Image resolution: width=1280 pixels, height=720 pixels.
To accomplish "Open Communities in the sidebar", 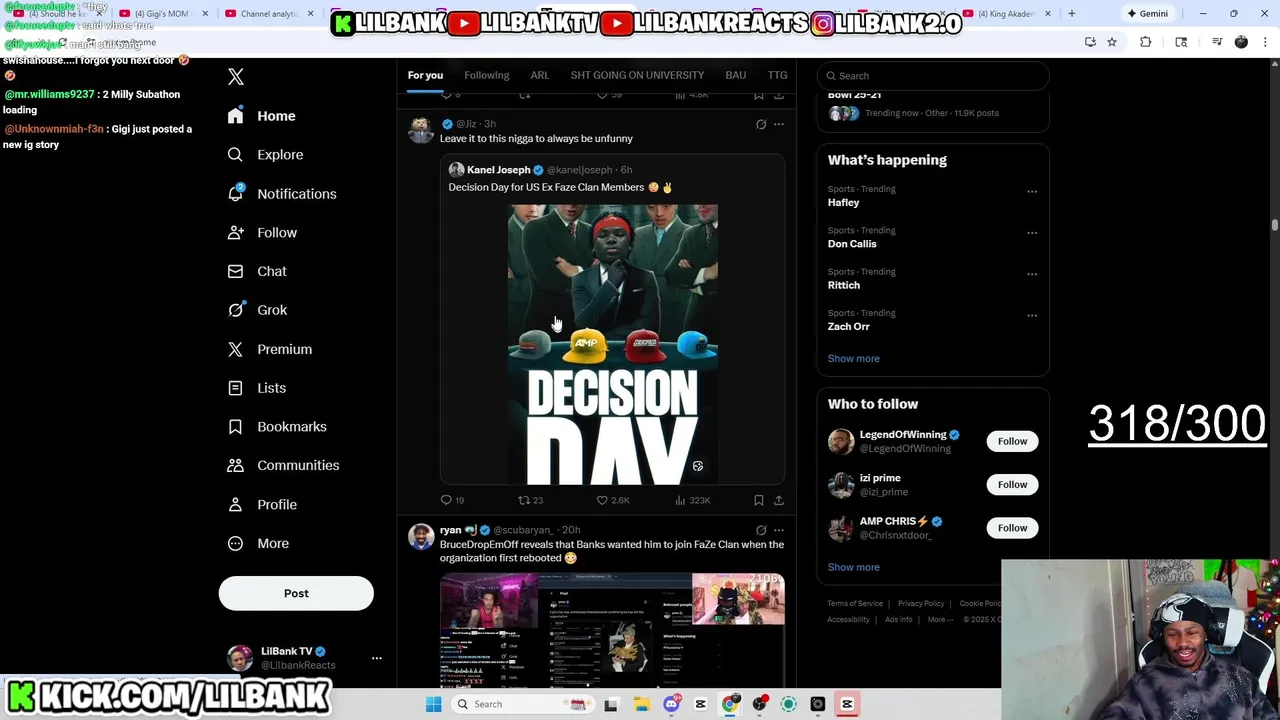I will click(x=283, y=466).
